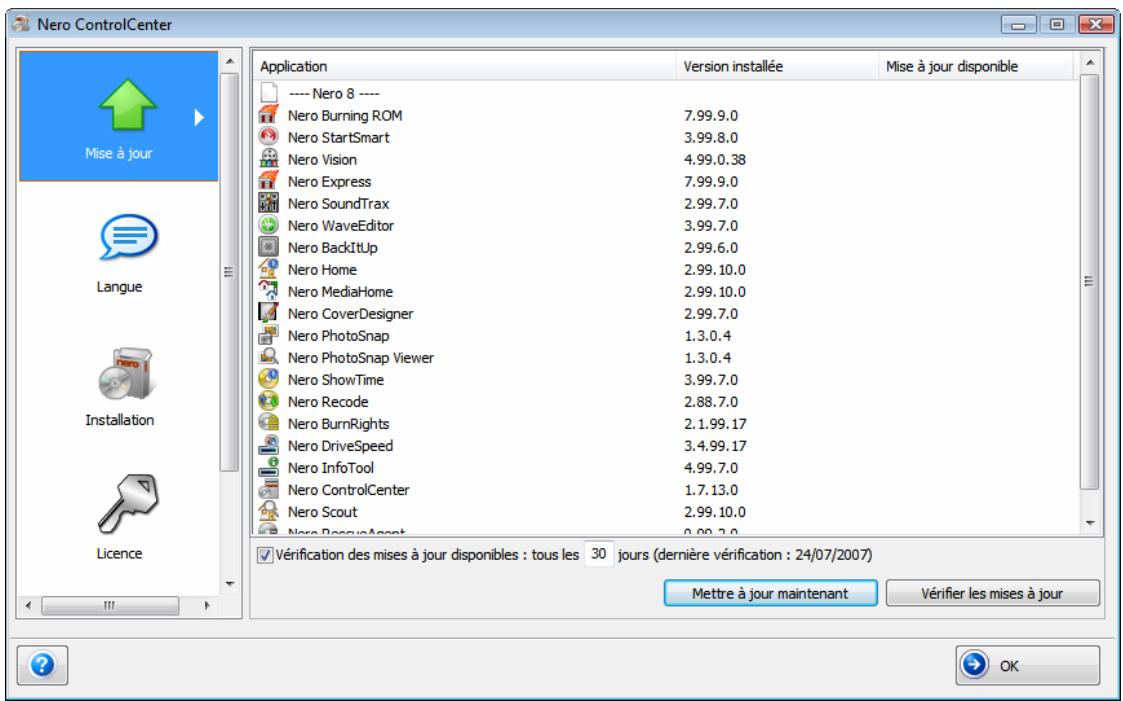Click the Nero CoverDesigner icon

pos(269,313)
